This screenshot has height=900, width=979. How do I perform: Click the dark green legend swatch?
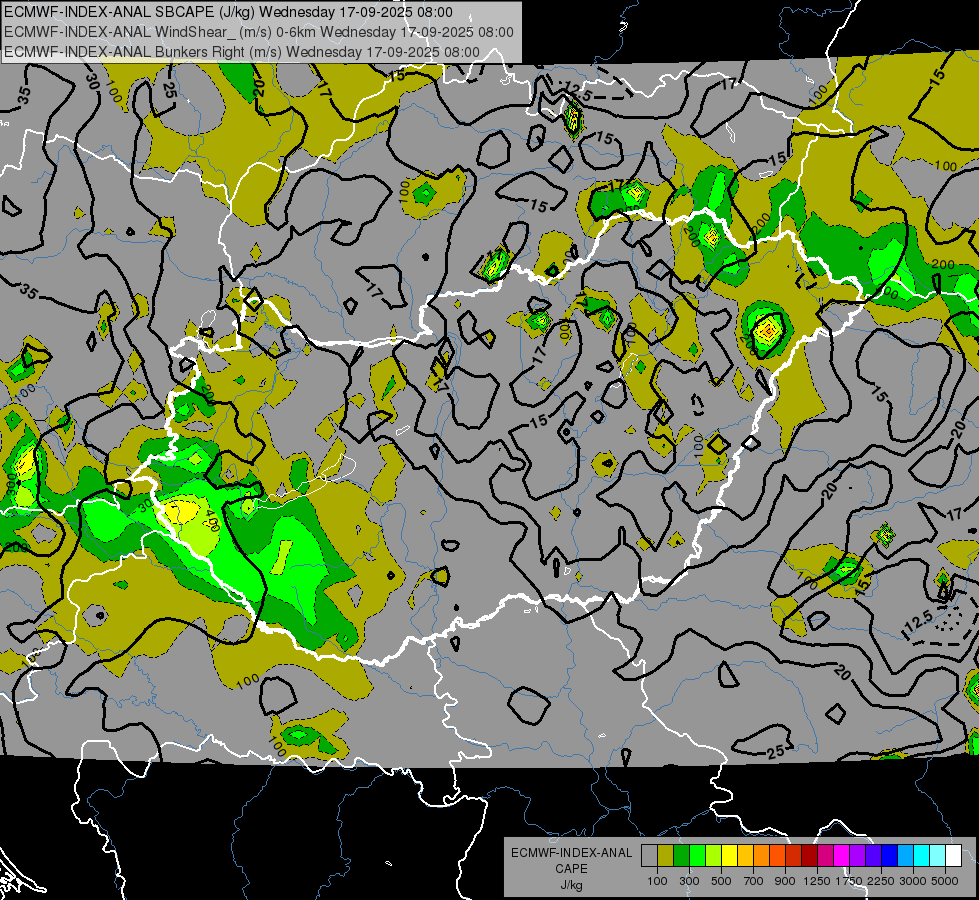tap(681, 856)
